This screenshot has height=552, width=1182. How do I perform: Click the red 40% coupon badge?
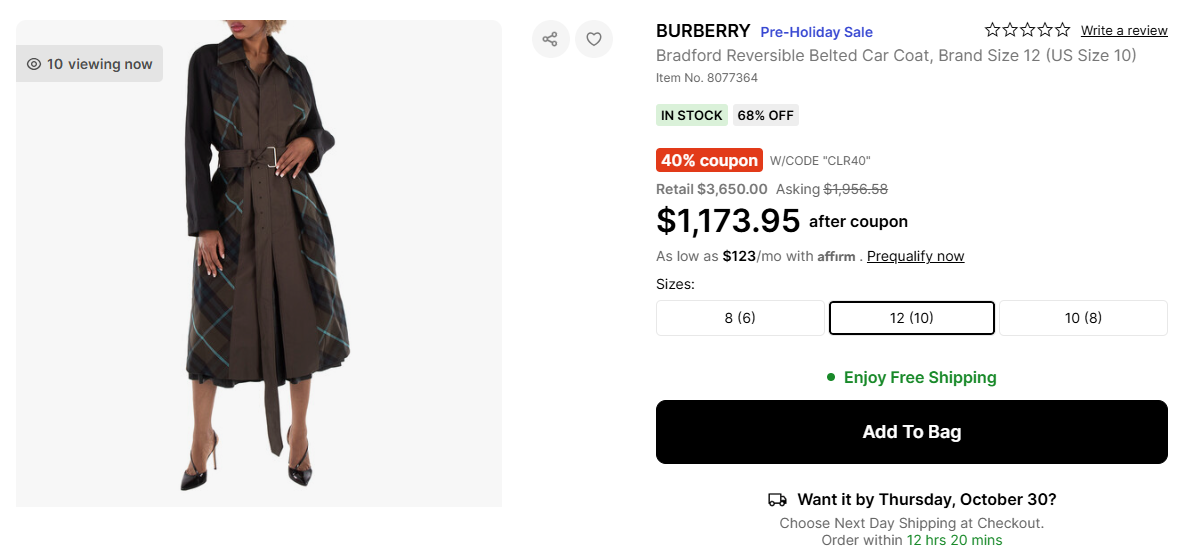710,160
